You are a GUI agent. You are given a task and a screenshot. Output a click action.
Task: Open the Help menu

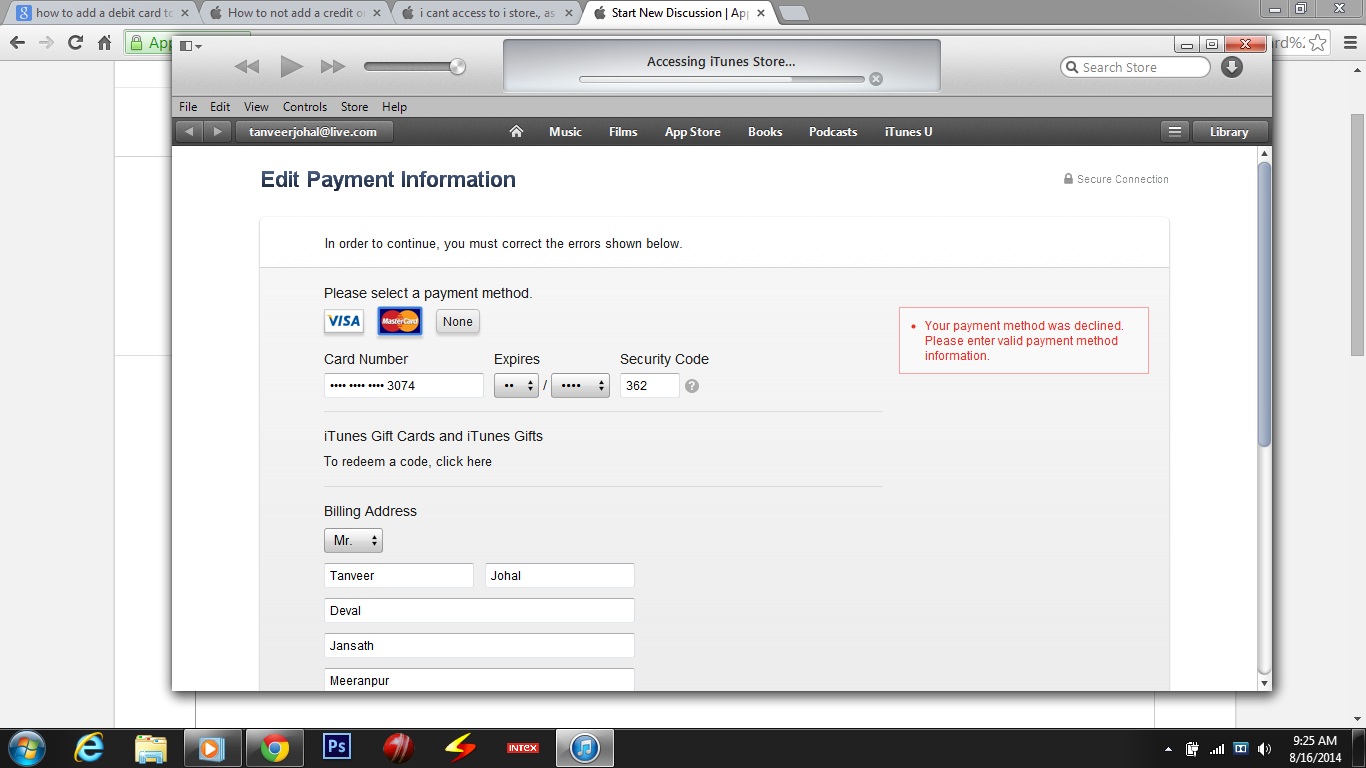pos(394,107)
